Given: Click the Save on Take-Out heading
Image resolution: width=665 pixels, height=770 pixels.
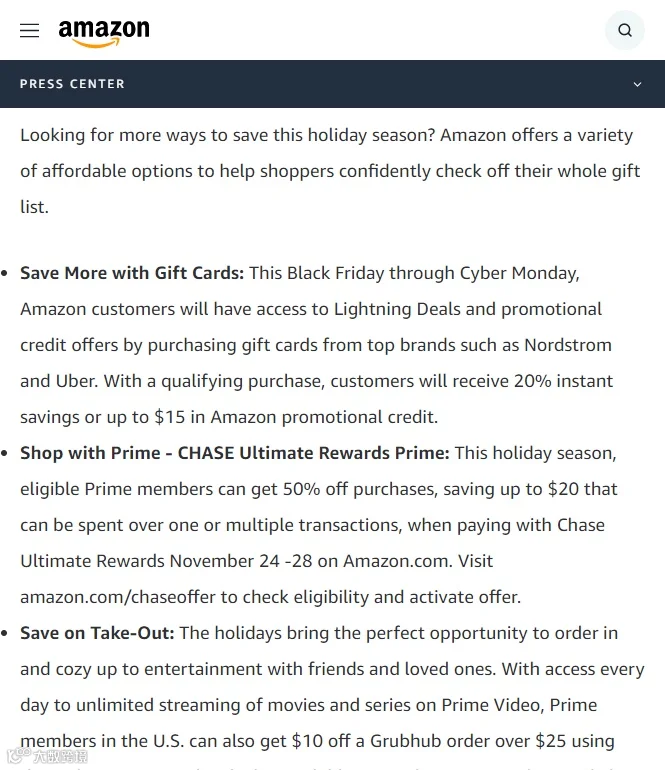Looking at the screenshot, I should tap(97, 633).
